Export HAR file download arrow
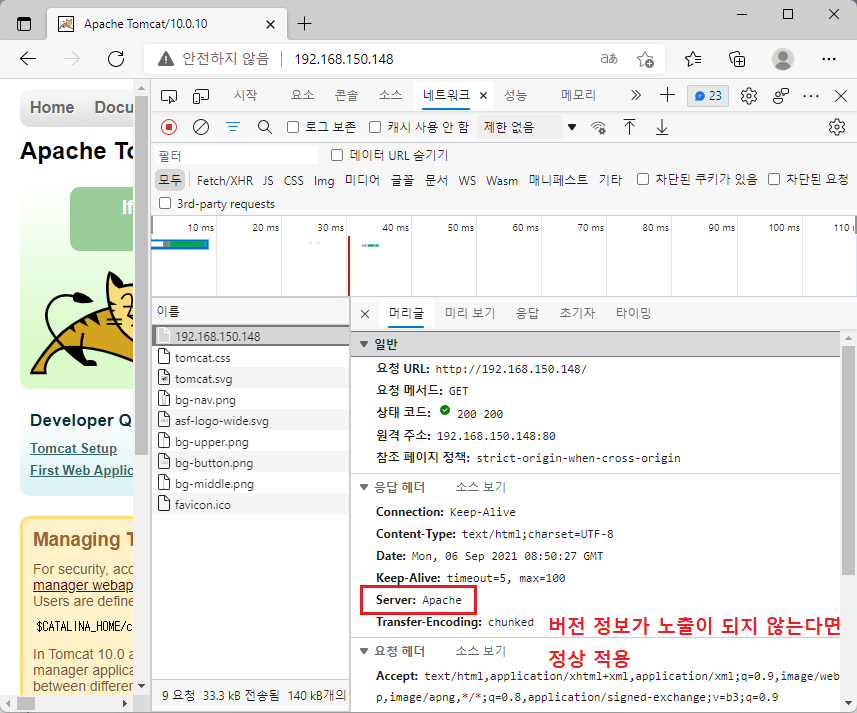This screenshot has height=713, width=857. pyautogui.click(x=662, y=127)
